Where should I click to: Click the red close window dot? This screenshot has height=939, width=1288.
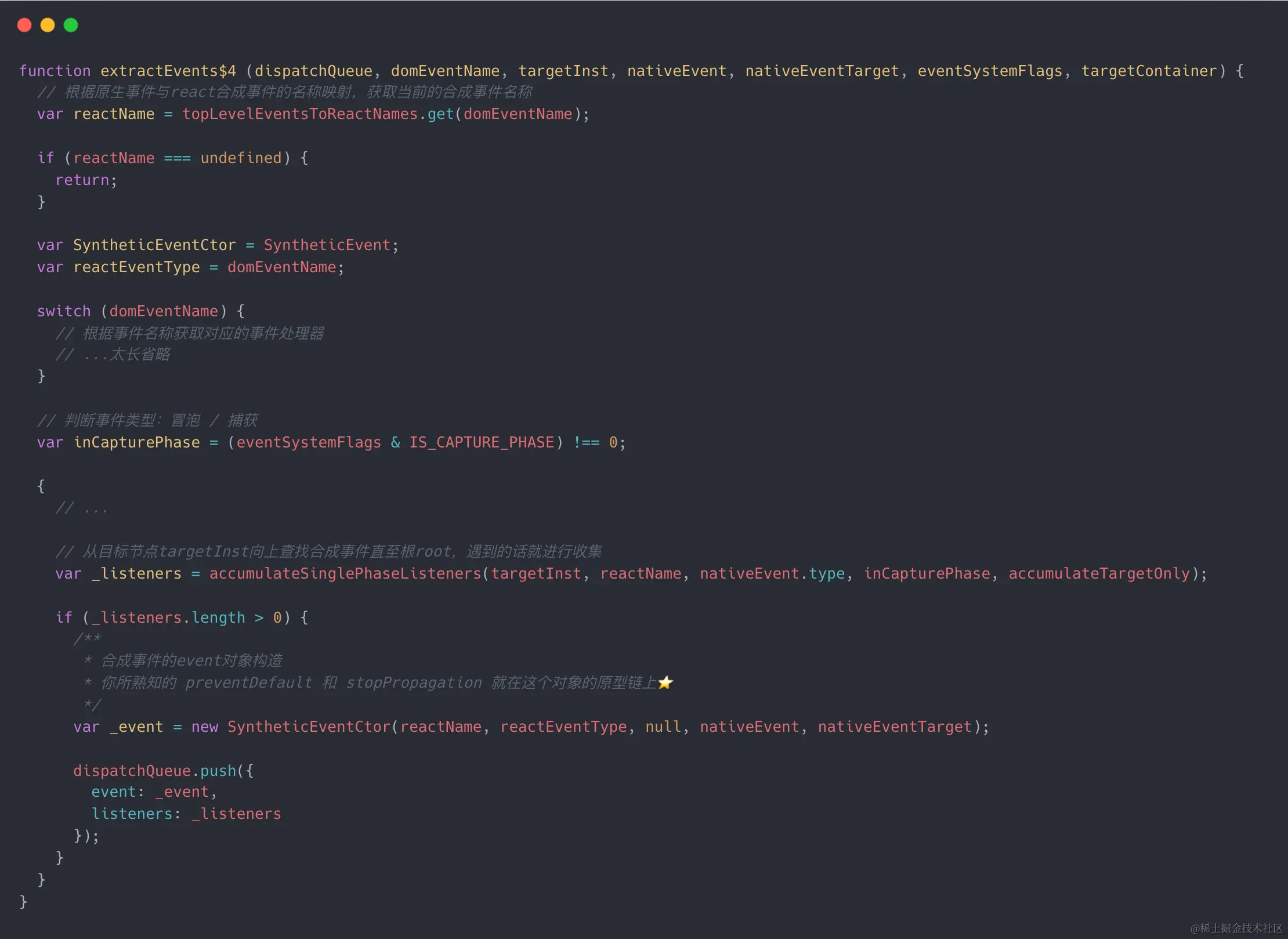tap(24, 25)
